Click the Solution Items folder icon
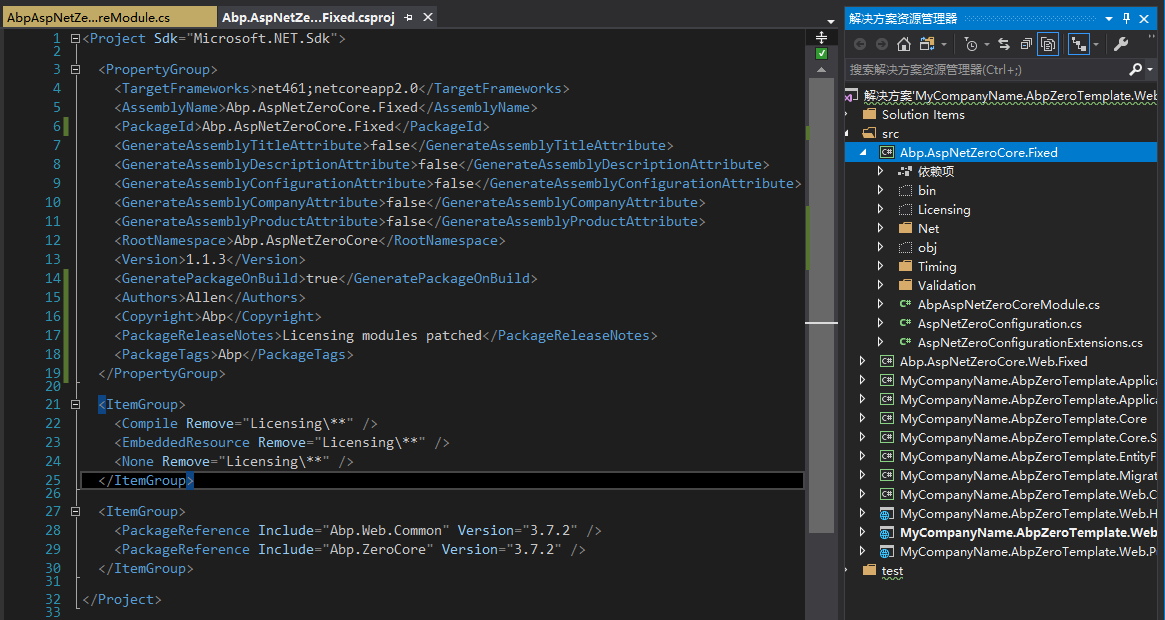The height and width of the screenshot is (620, 1165). [869, 114]
